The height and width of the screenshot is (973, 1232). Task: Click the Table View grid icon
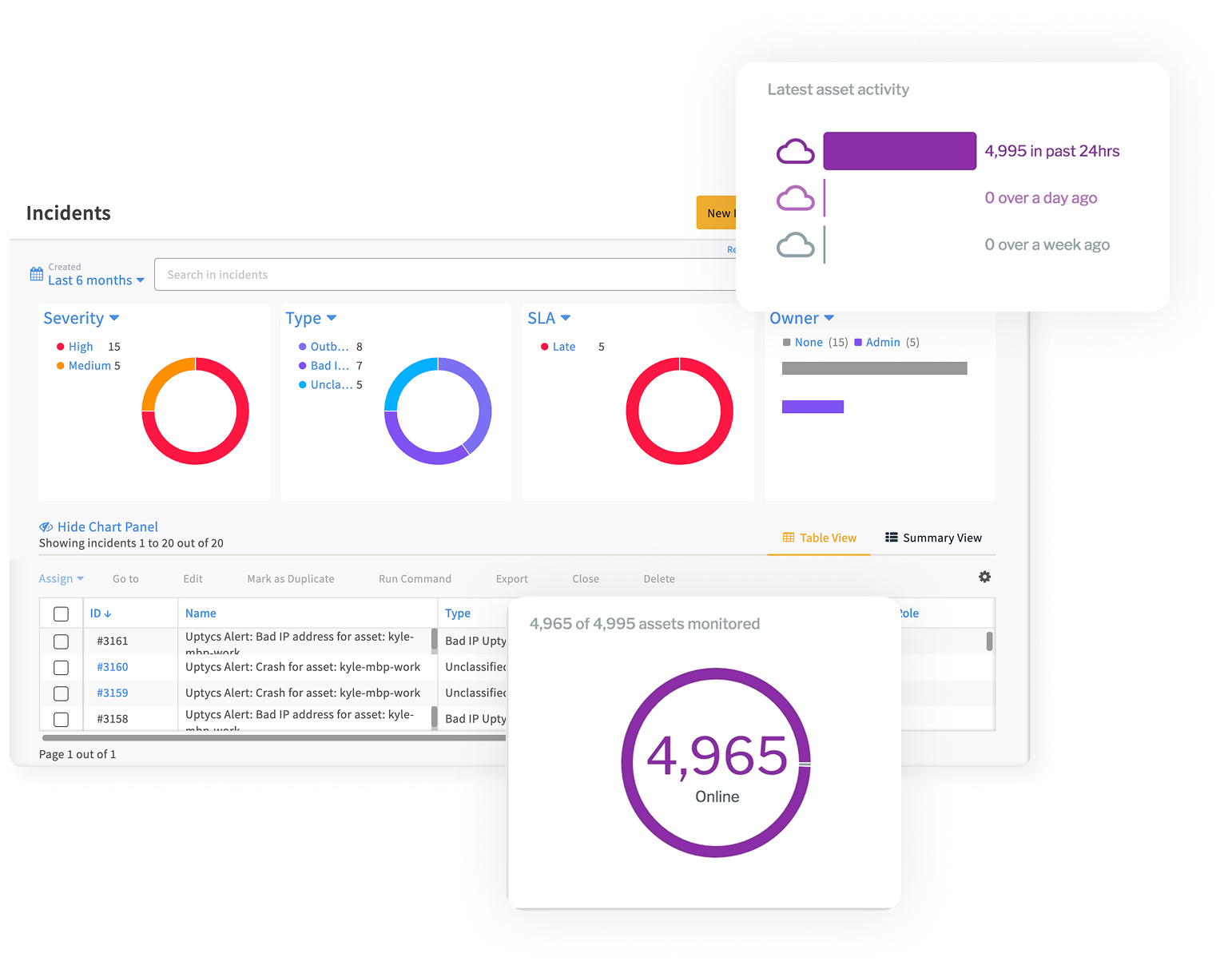[x=789, y=538]
